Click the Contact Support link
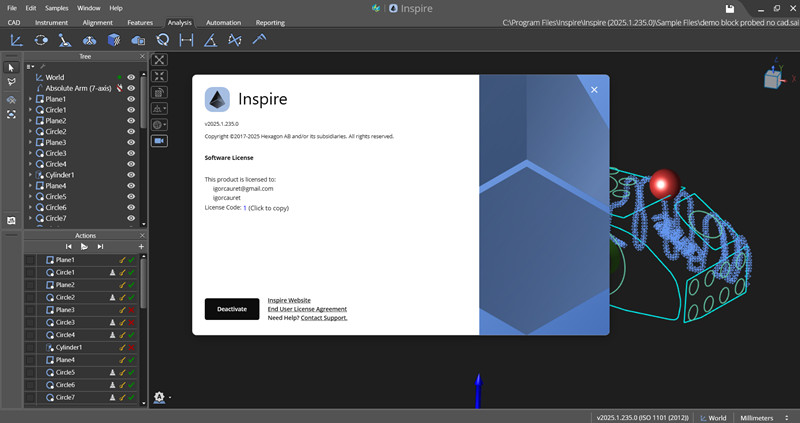Screen dimensions: 800x423 [324, 318]
